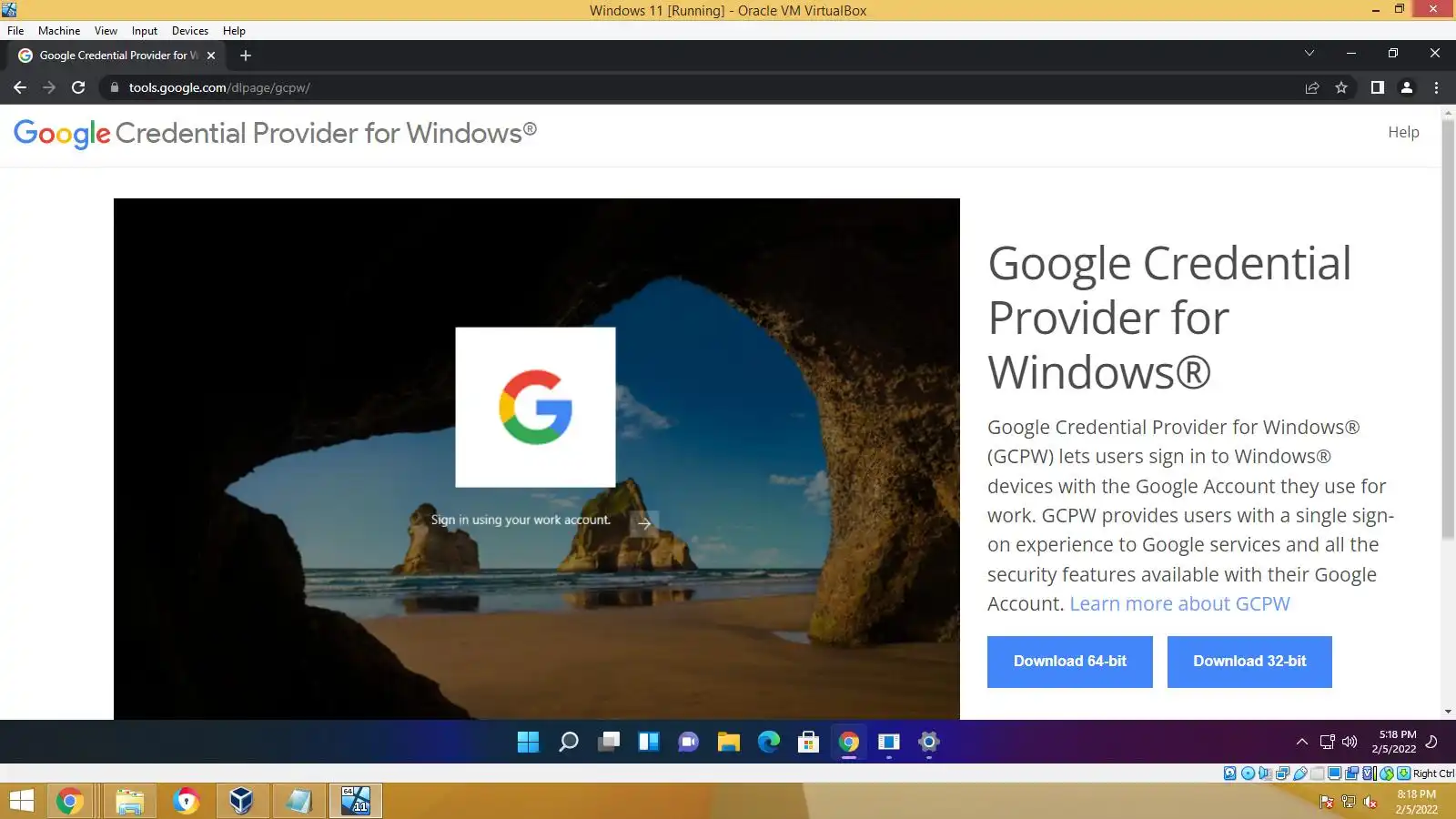Open Teams Chat on the Windows 11 taskbar
Viewport: 1456px width, 819px height.
(689, 742)
